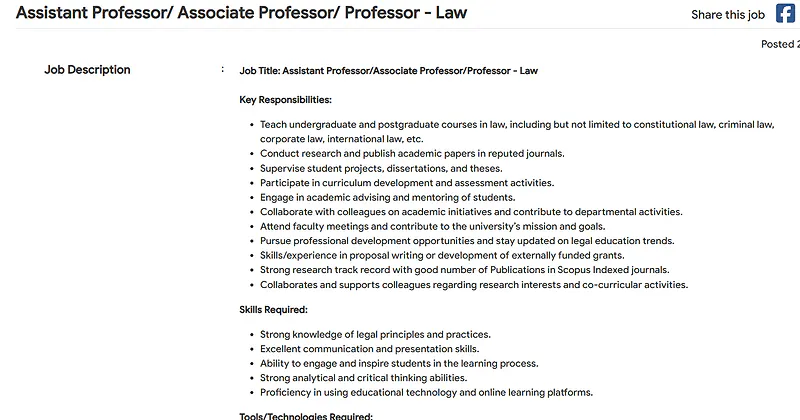The width and height of the screenshot is (800, 420).
Task: Click bullet 'Strong analytical and critical thinking abilities'
Action: click(363, 378)
